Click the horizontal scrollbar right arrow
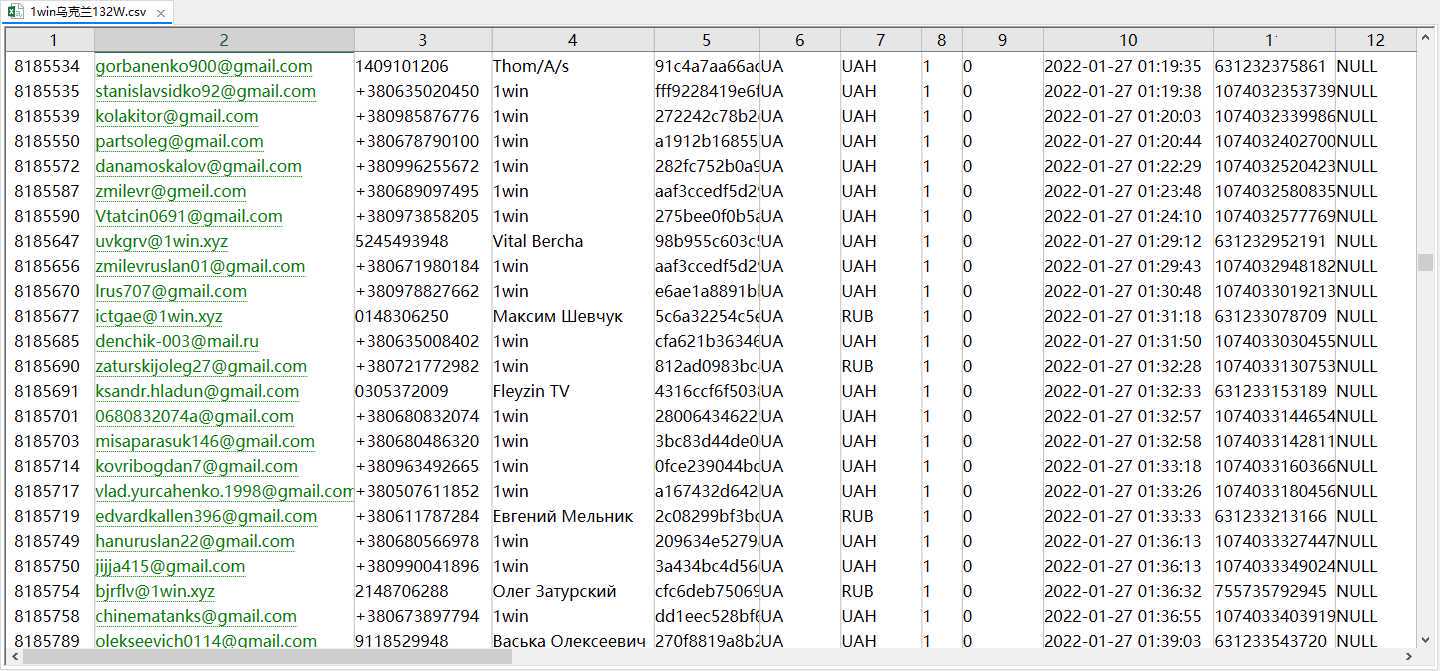 pos(1409,657)
